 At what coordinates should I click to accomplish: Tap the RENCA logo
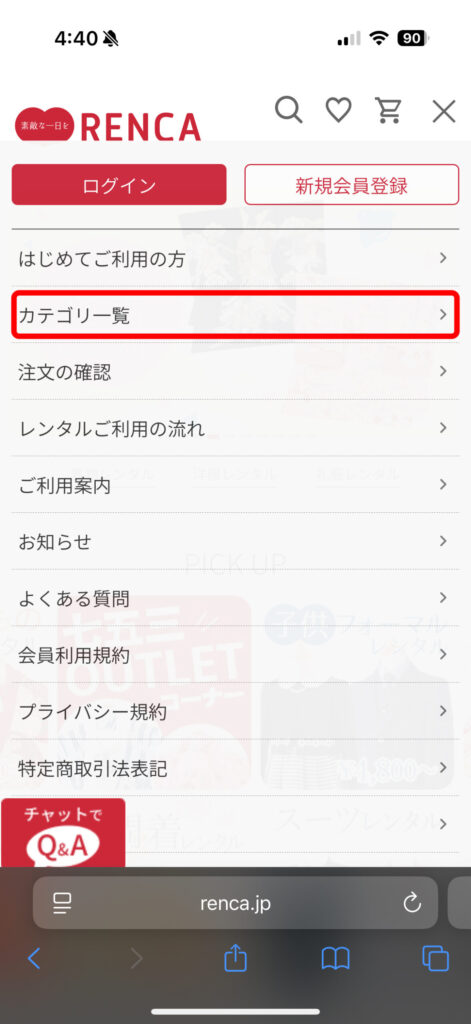[108, 125]
